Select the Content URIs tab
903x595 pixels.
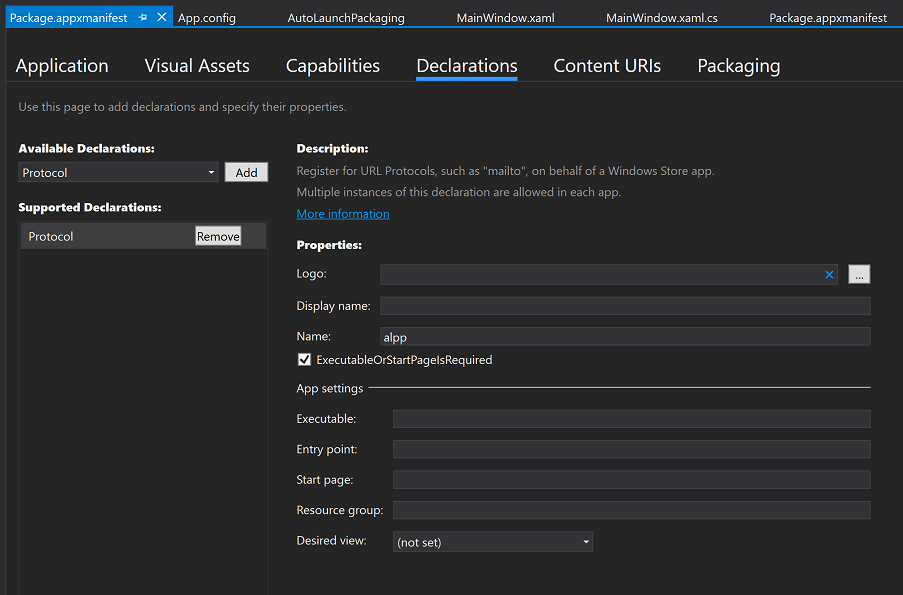tap(607, 66)
